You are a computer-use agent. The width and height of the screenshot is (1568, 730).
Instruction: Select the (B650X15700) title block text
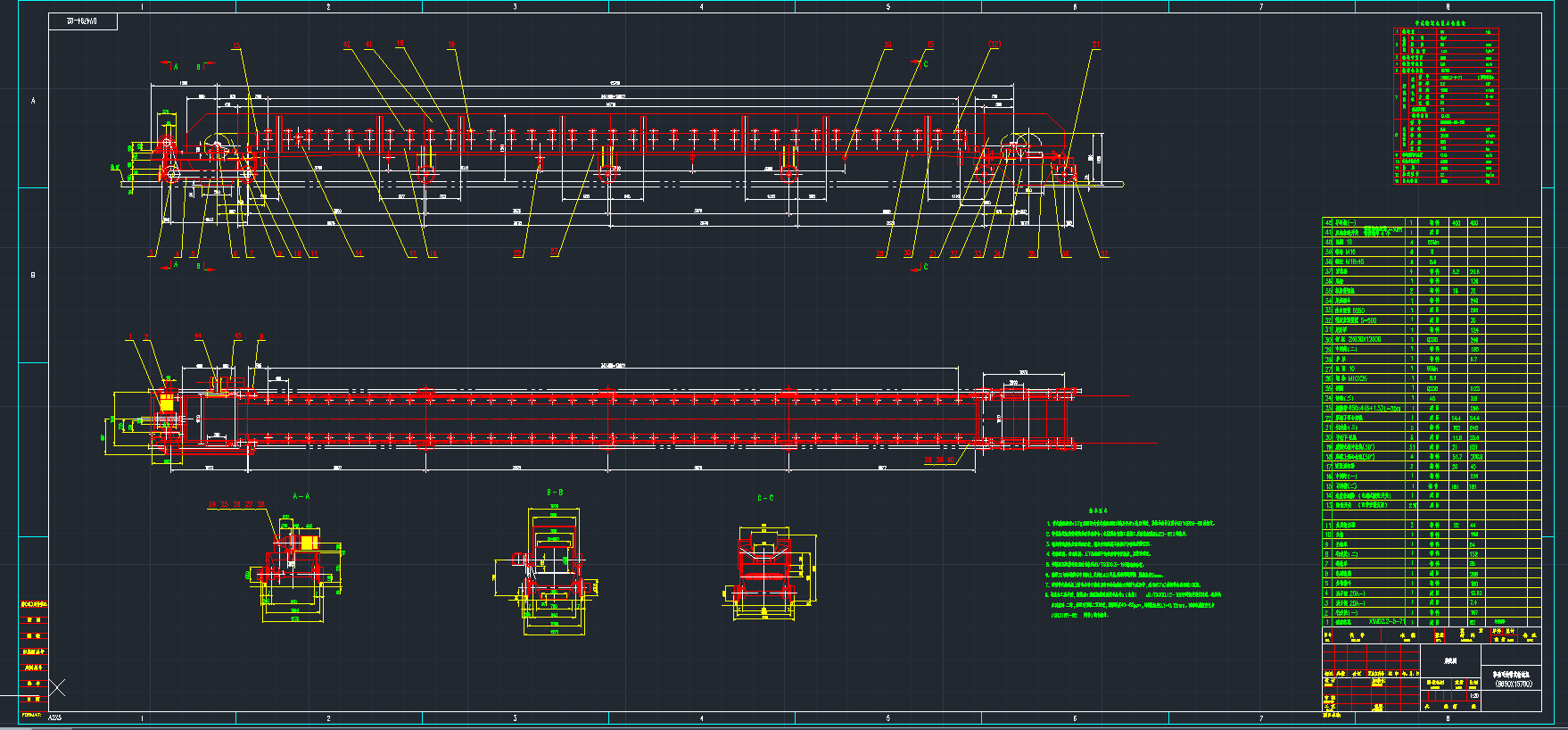(1514, 684)
